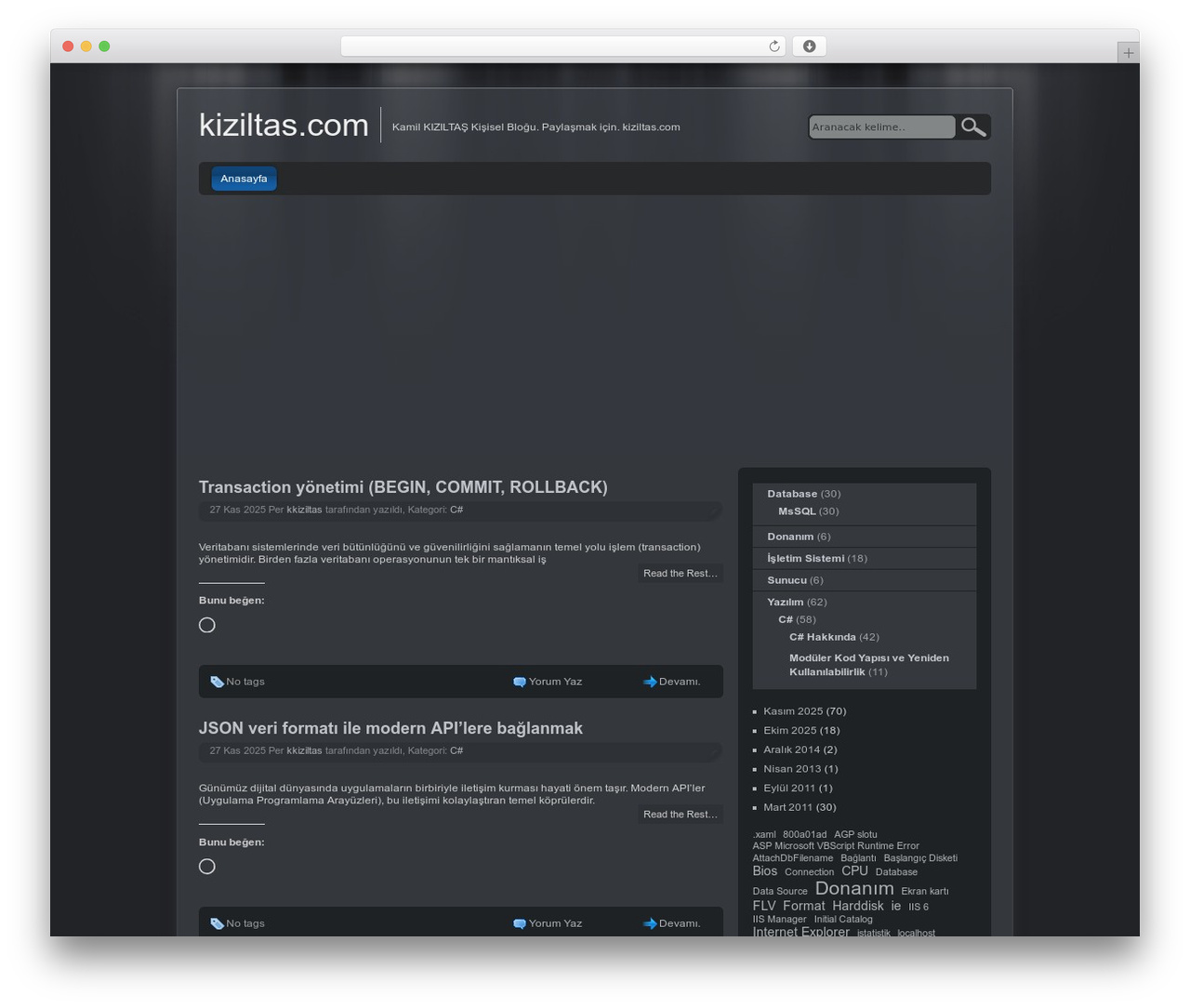
Task: Open Mart 2011 archive
Action: (789, 807)
